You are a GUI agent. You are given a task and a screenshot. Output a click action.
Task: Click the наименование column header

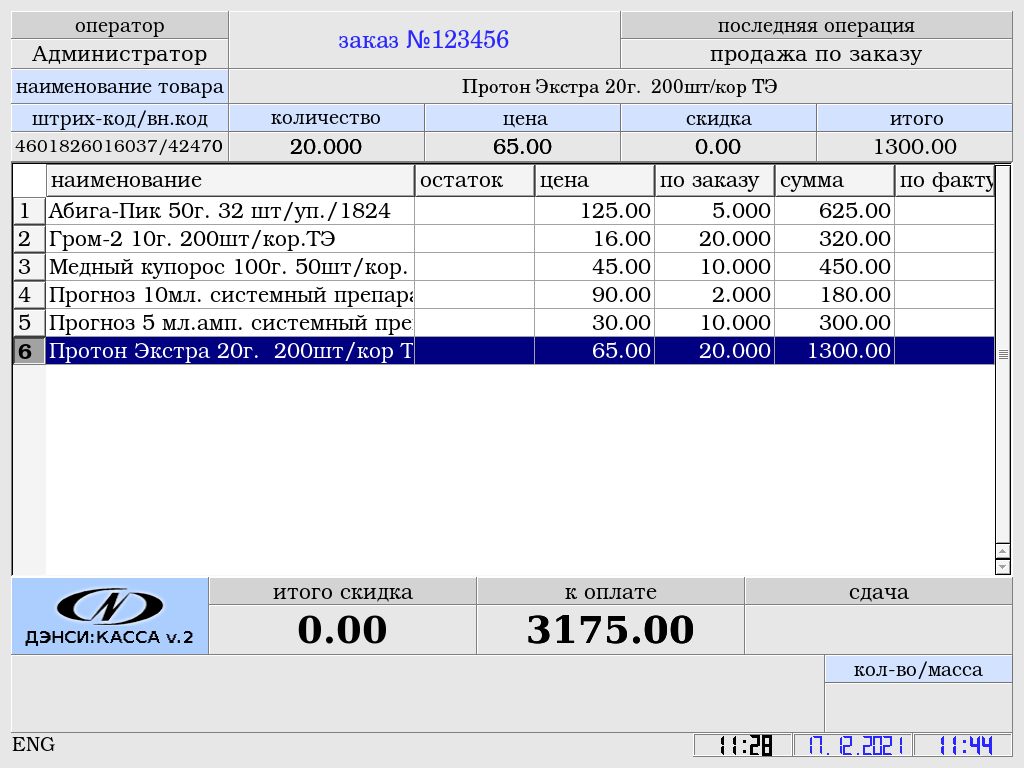click(231, 180)
